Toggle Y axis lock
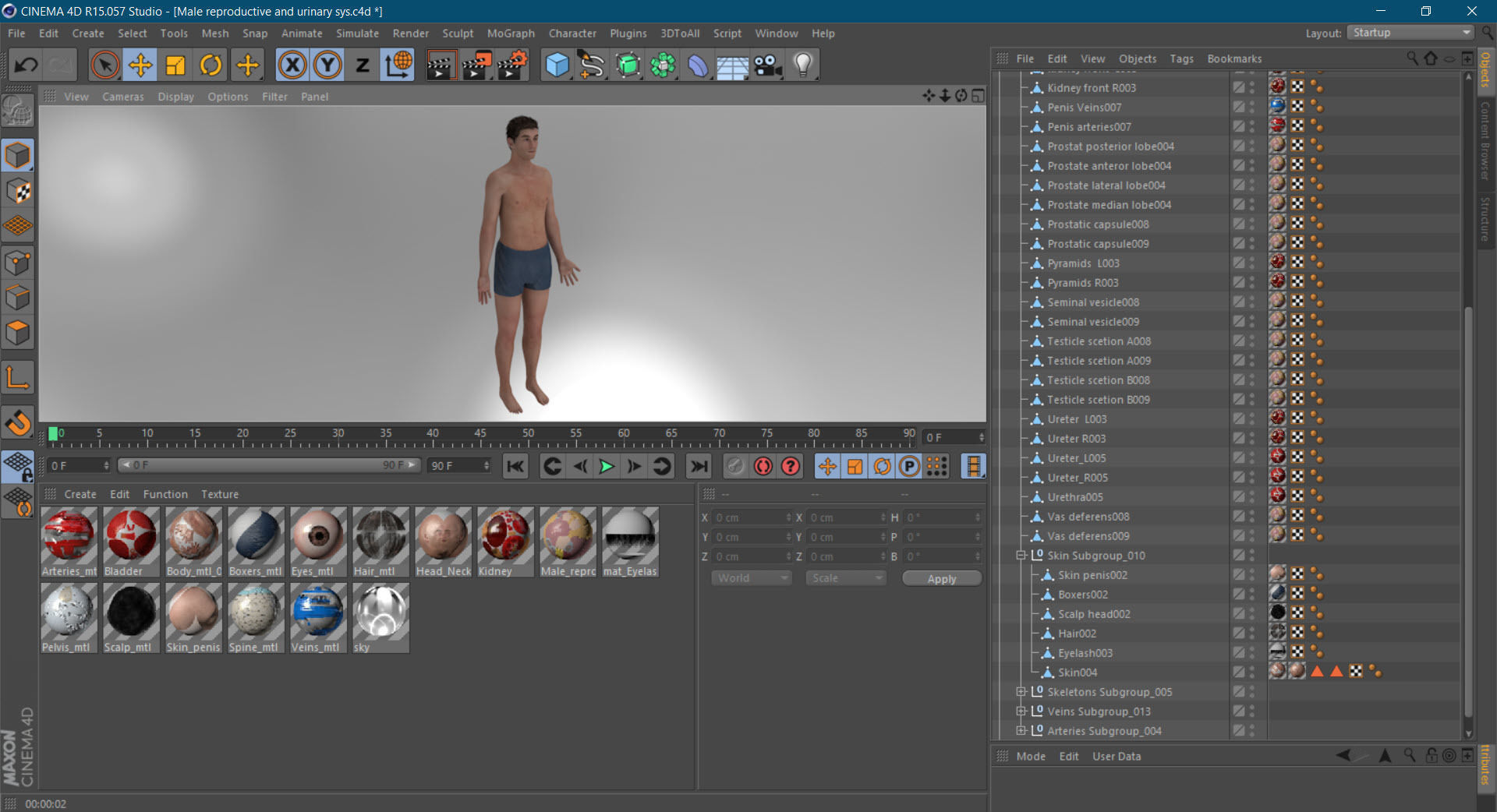The image size is (1497, 812). (x=327, y=65)
